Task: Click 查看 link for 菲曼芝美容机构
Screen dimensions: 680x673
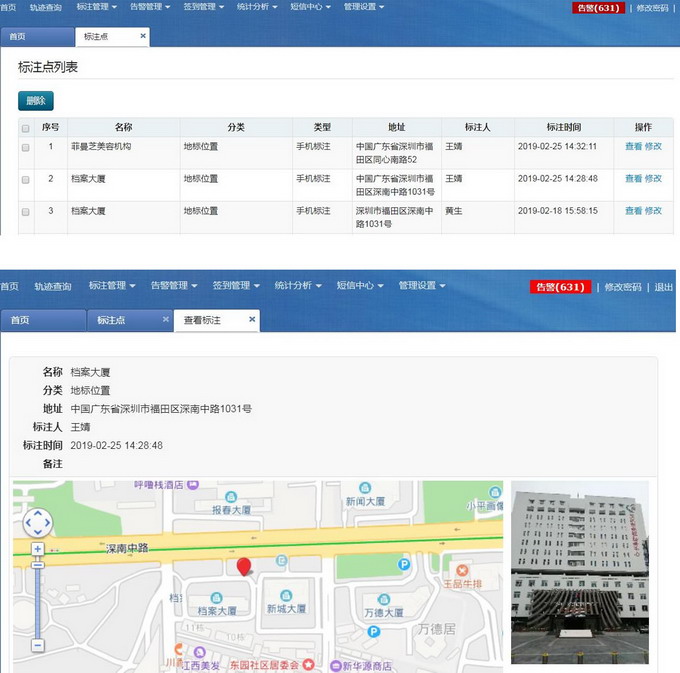Action: pos(633,146)
